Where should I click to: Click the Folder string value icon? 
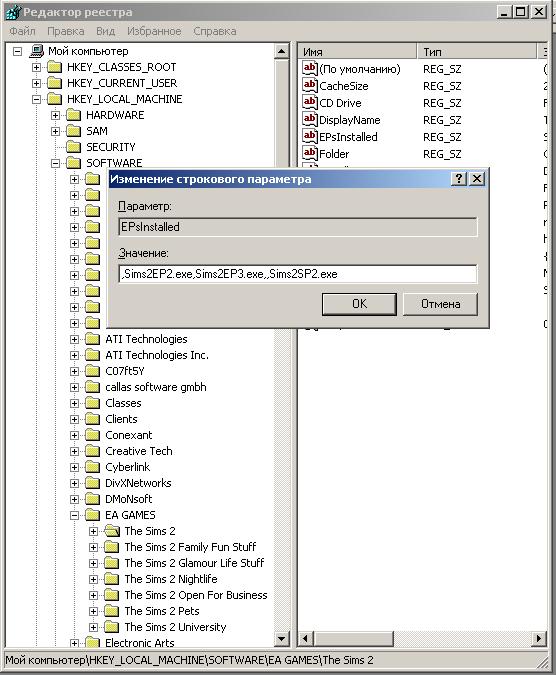(310, 153)
